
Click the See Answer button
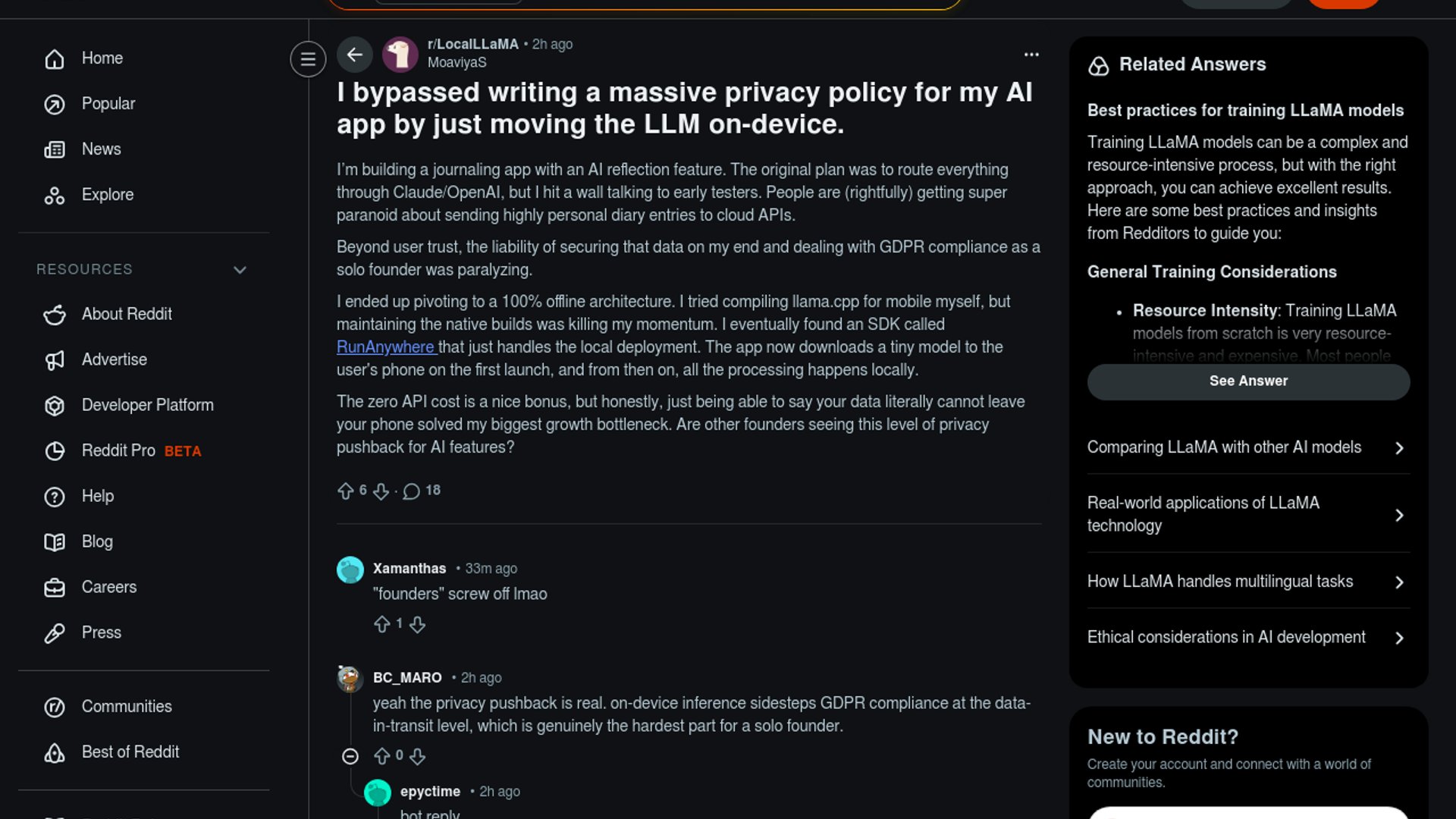point(1248,381)
